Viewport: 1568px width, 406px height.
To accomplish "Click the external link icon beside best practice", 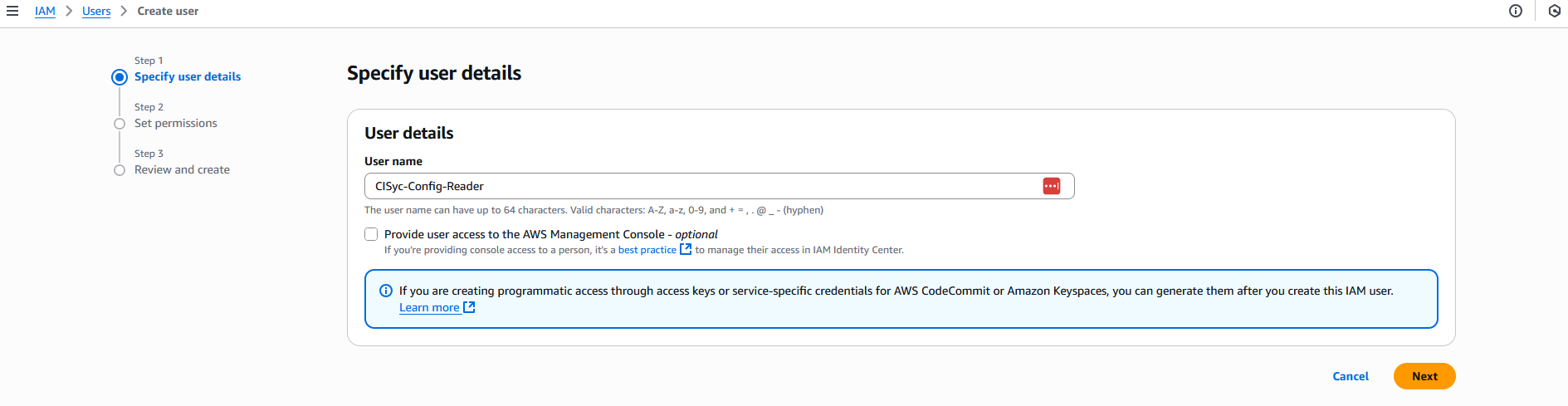I will coord(686,249).
